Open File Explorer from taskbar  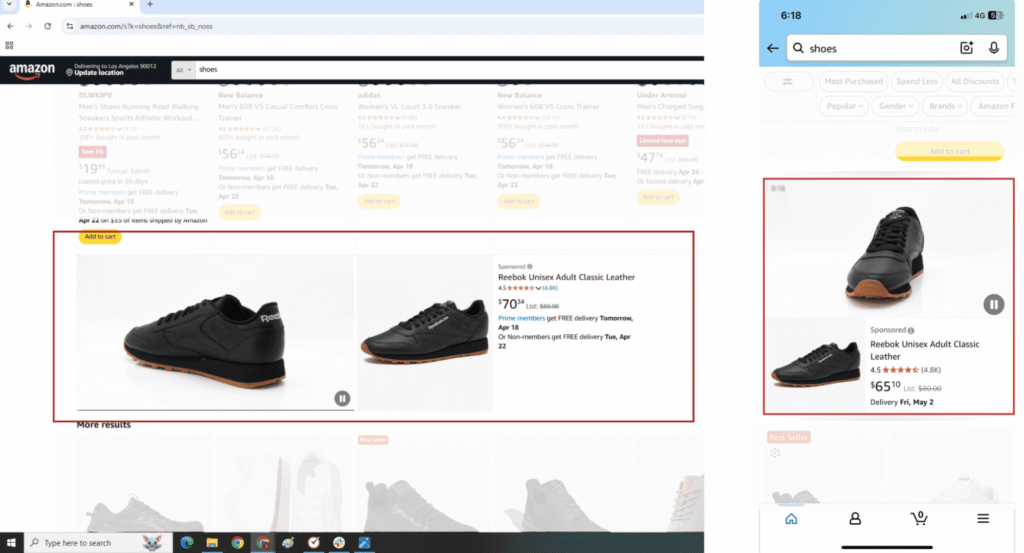[212, 543]
